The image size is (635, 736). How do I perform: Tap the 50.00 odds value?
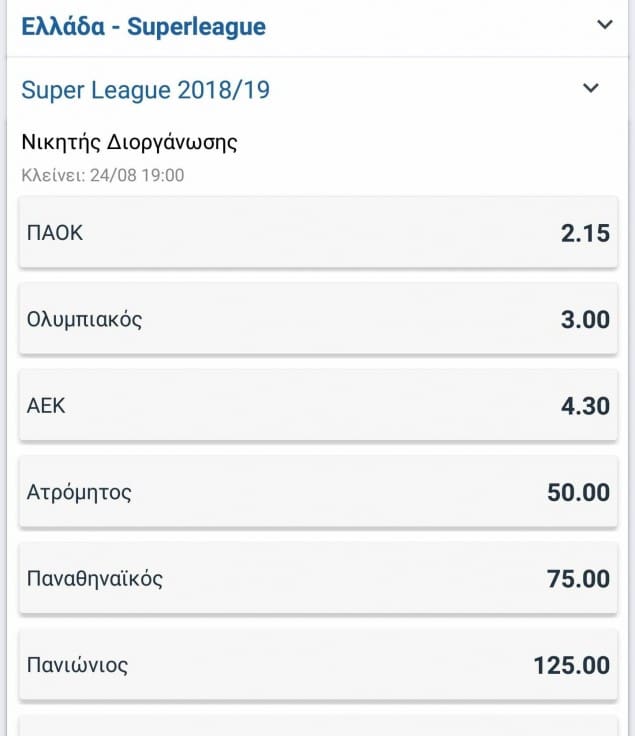(x=577, y=493)
